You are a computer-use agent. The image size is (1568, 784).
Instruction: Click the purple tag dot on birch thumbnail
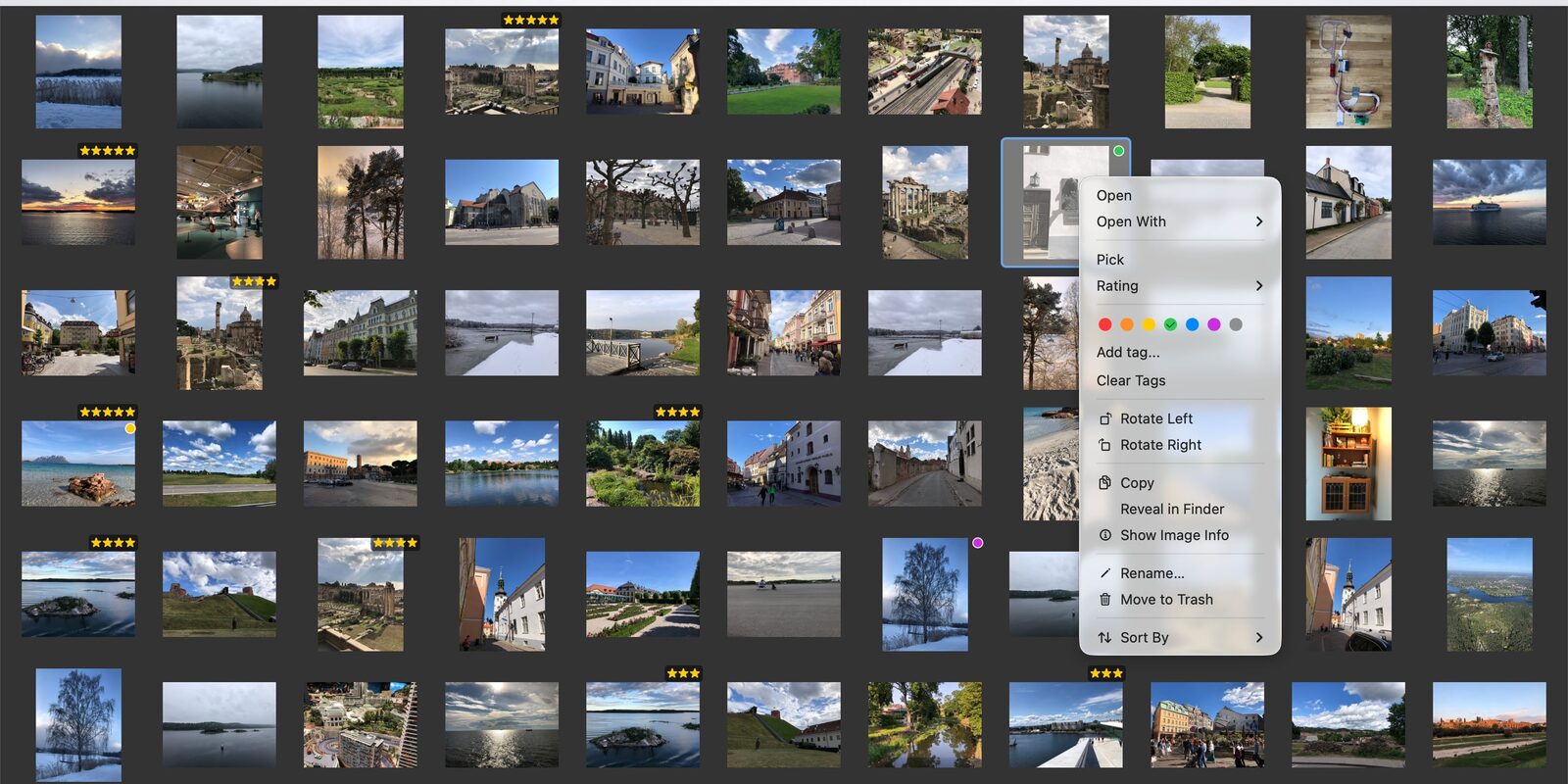click(x=977, y=543)
